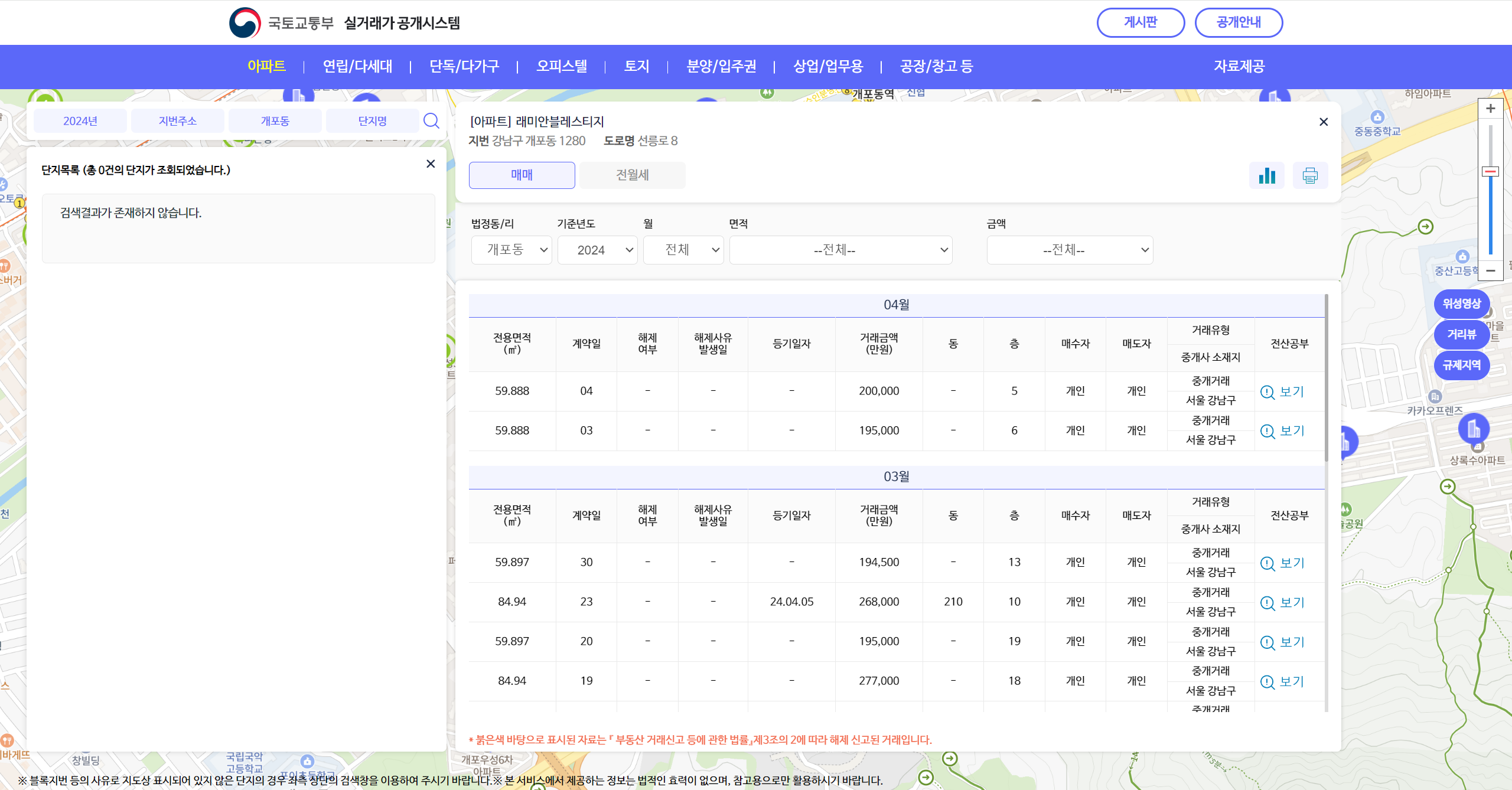Click the search magnifier icon

coord(431,121)
